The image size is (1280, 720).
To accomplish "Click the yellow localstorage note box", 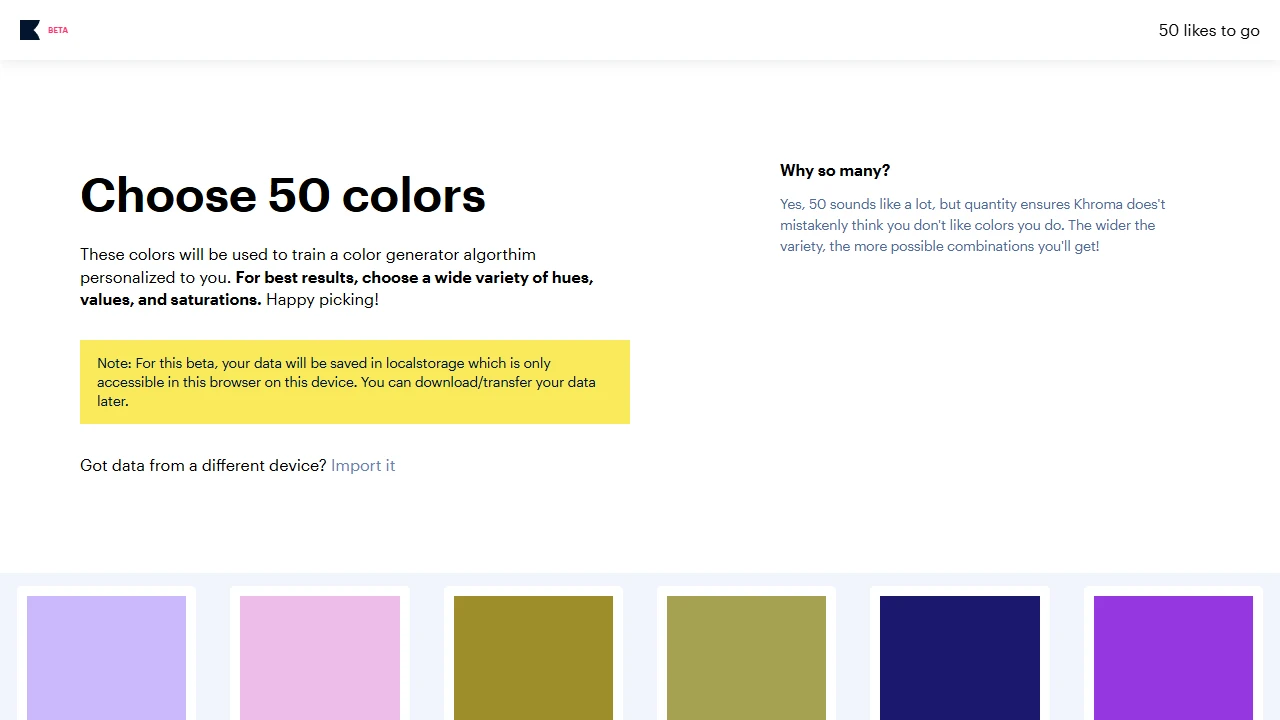I will coord(354,382).
